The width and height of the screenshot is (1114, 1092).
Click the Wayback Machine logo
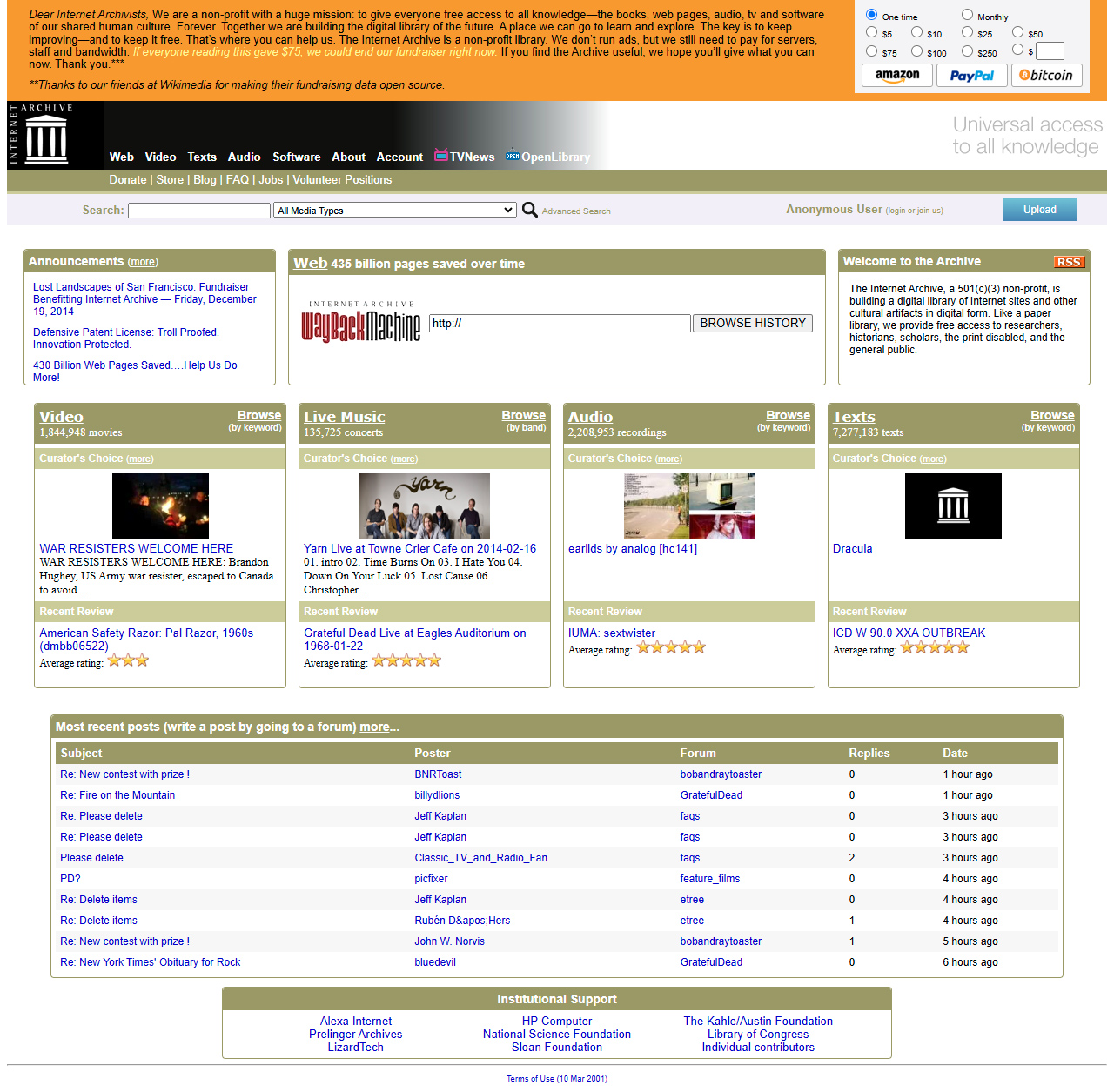point(360,322)
